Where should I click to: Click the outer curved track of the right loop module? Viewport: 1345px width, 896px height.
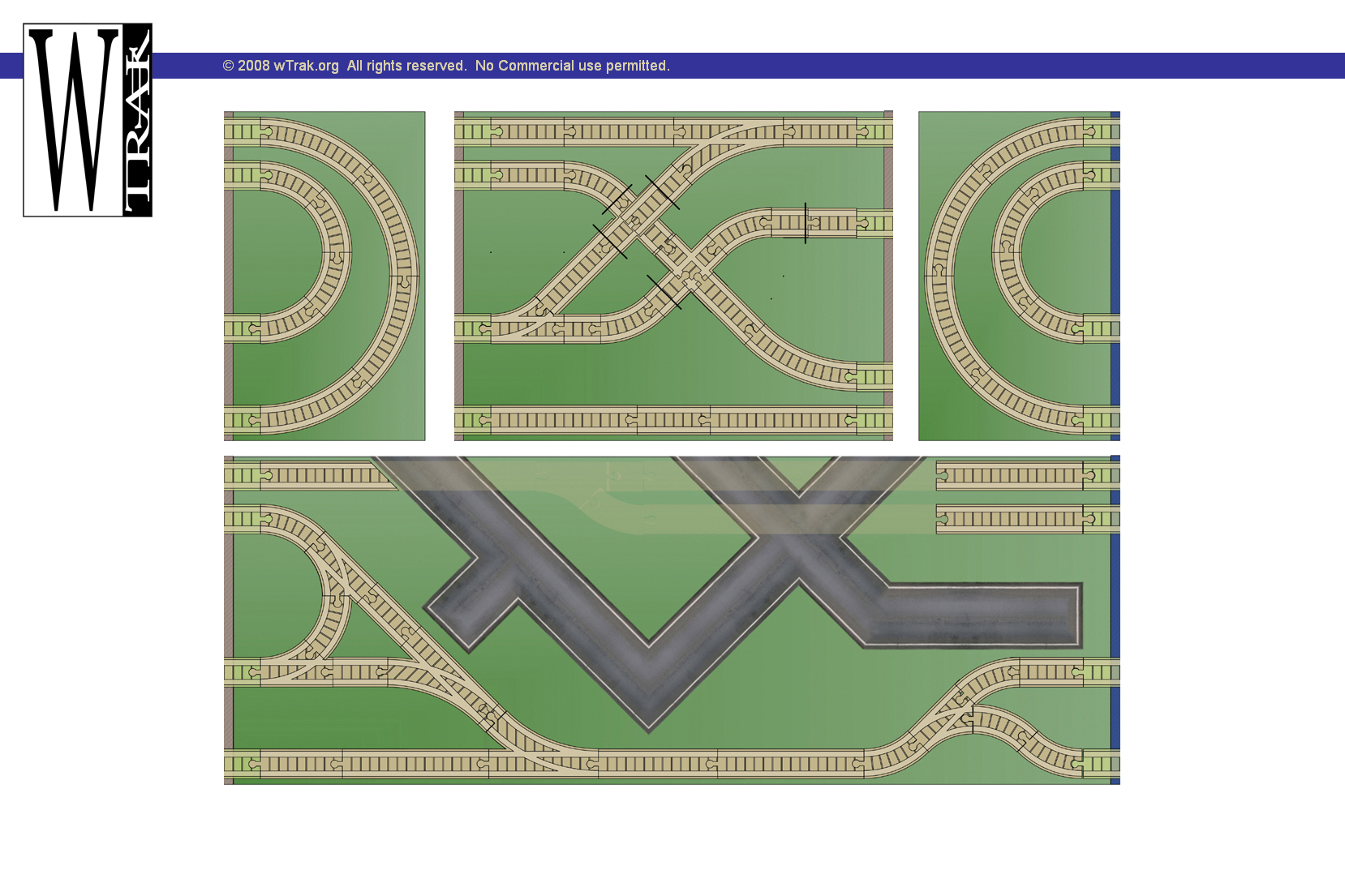(939, 276)
